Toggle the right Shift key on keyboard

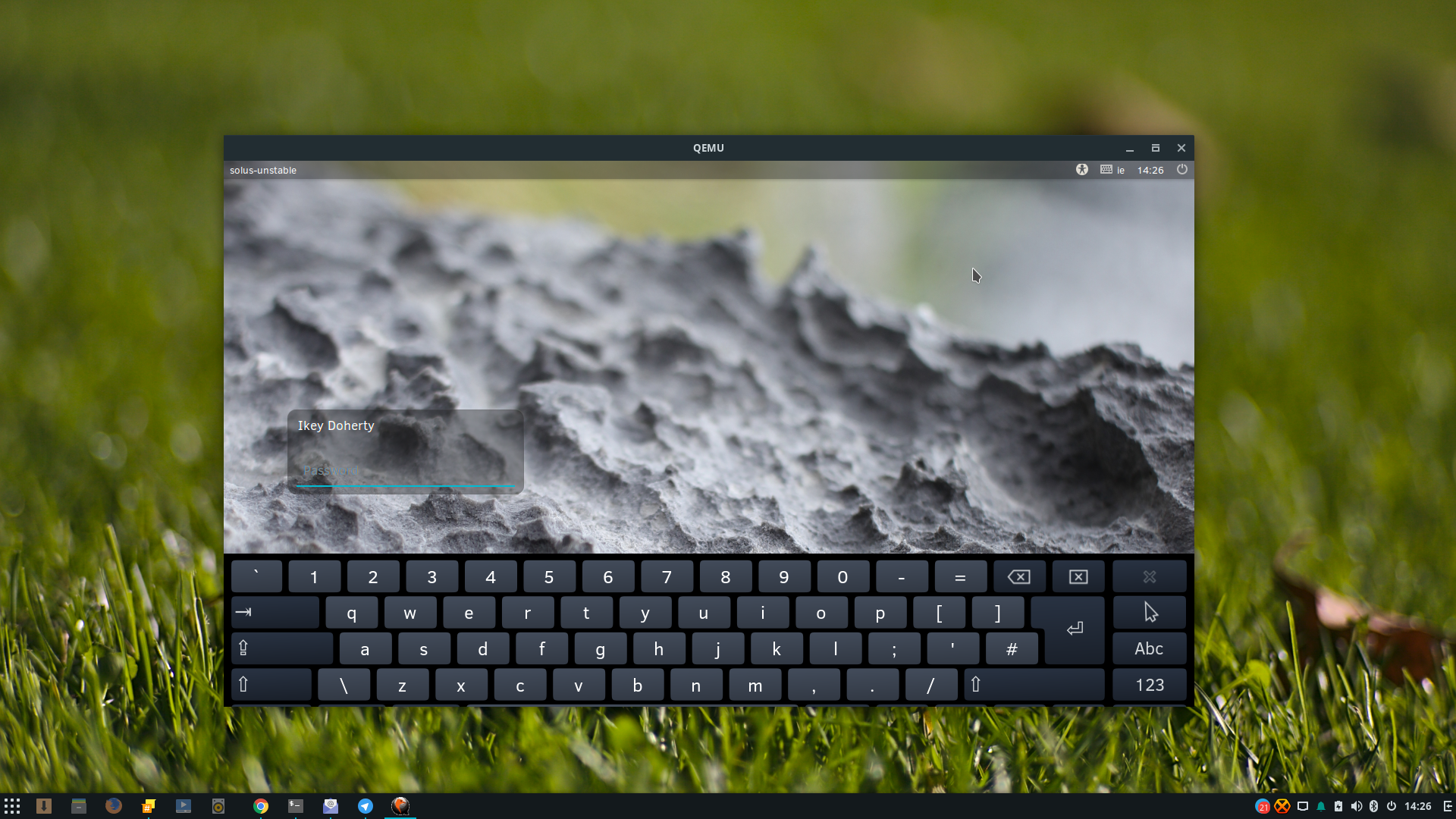(1034, 685)
